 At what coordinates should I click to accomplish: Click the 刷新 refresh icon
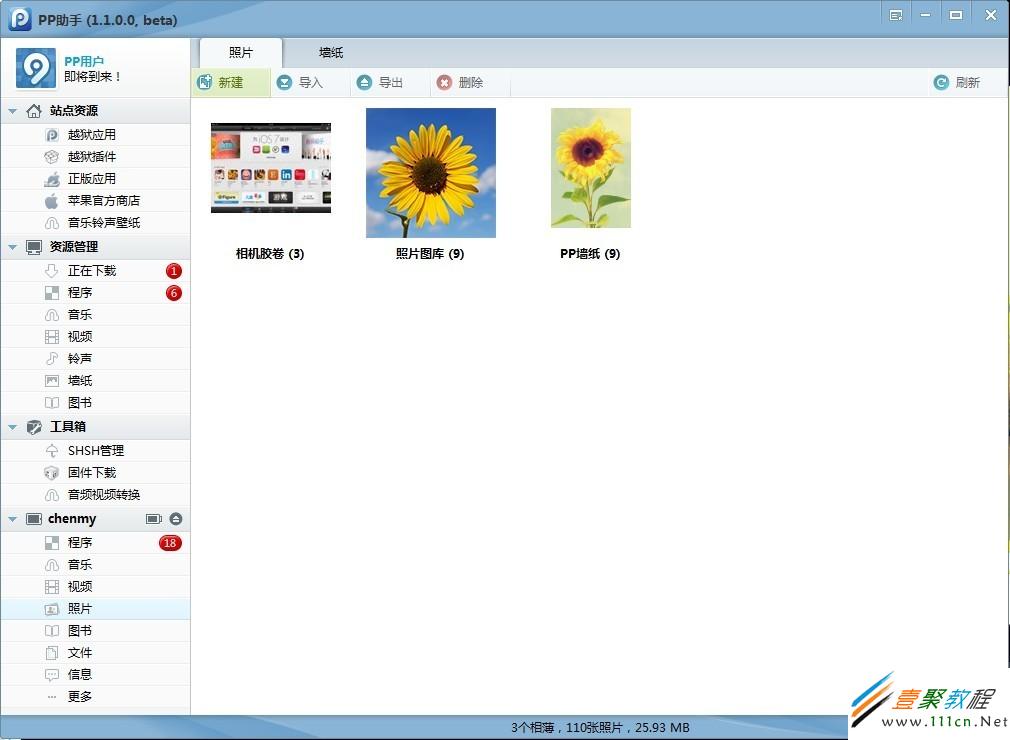pos(941,82)
